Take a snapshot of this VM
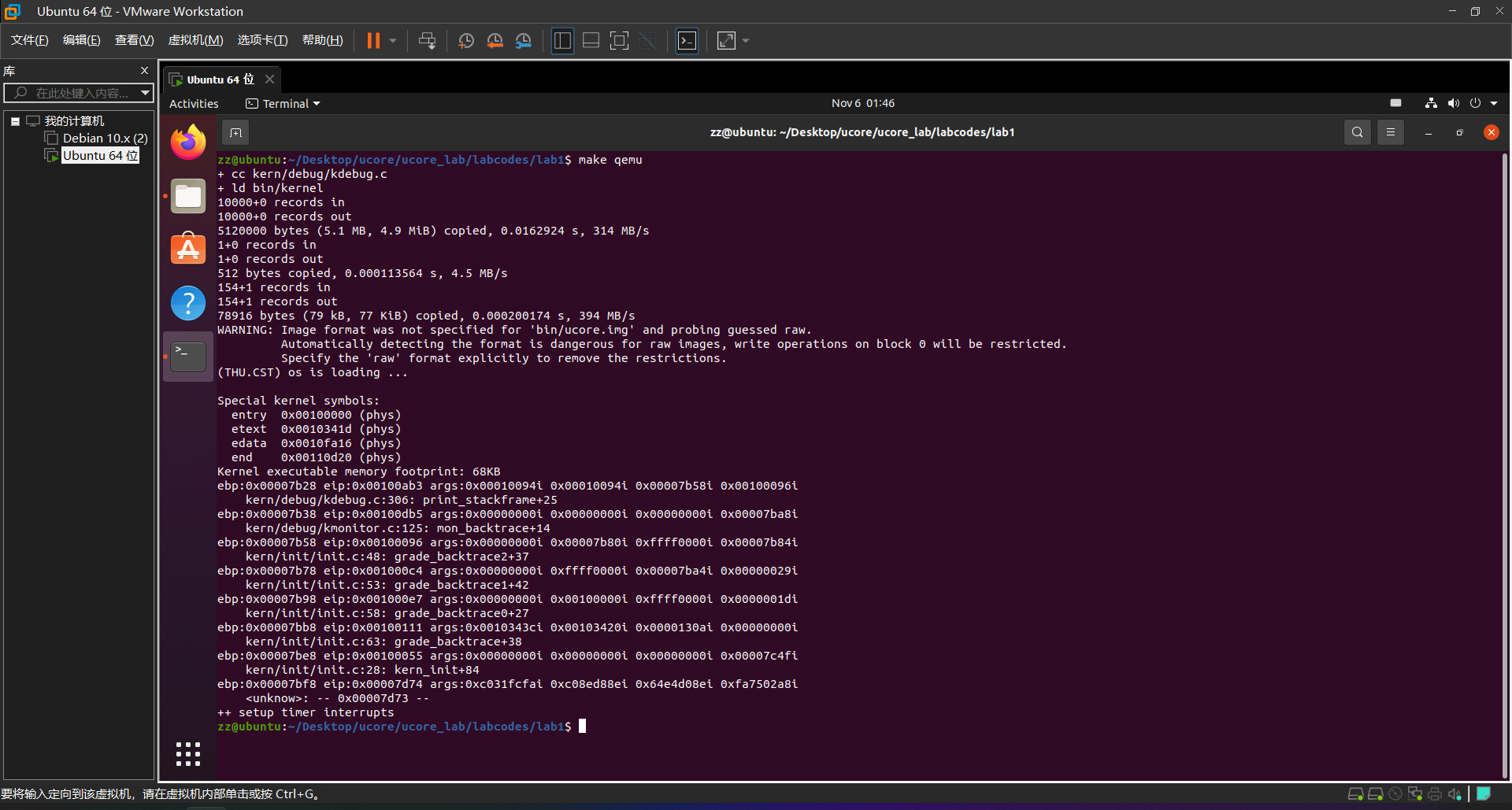The width and height of the screenshot is (1512, 810). click(466, 41)
